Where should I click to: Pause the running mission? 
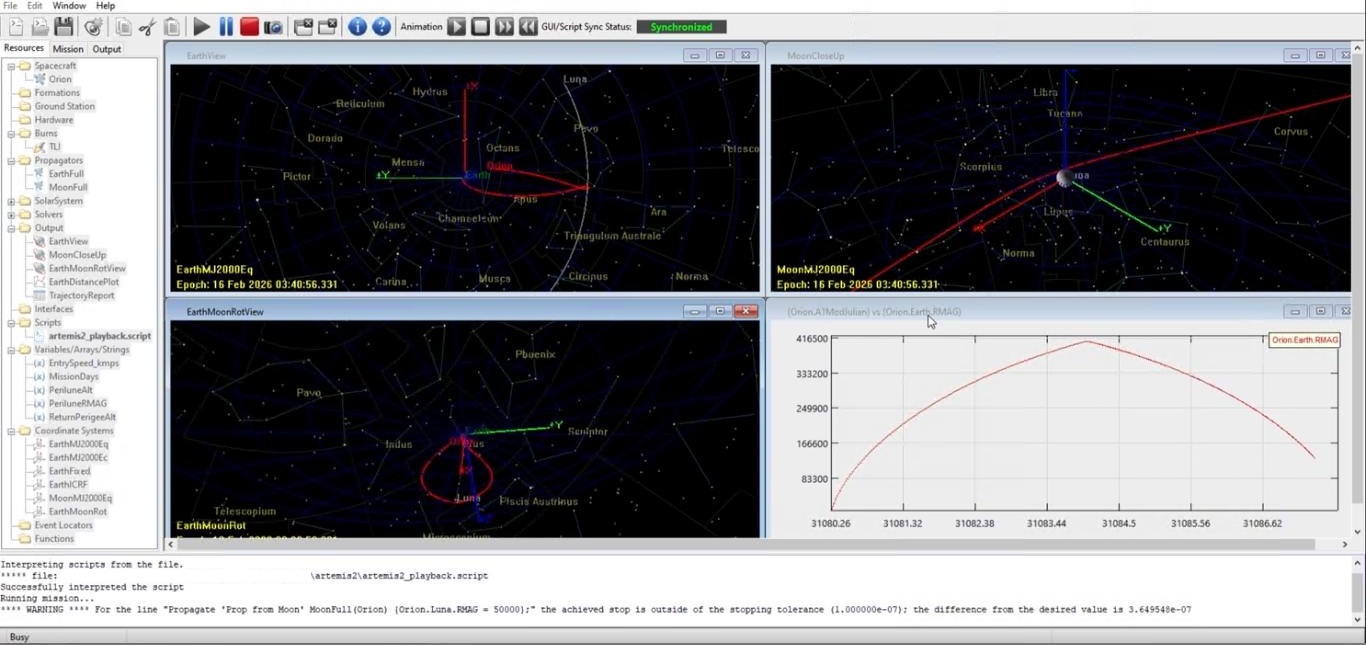pyautogui.click(x=224, y=26)
